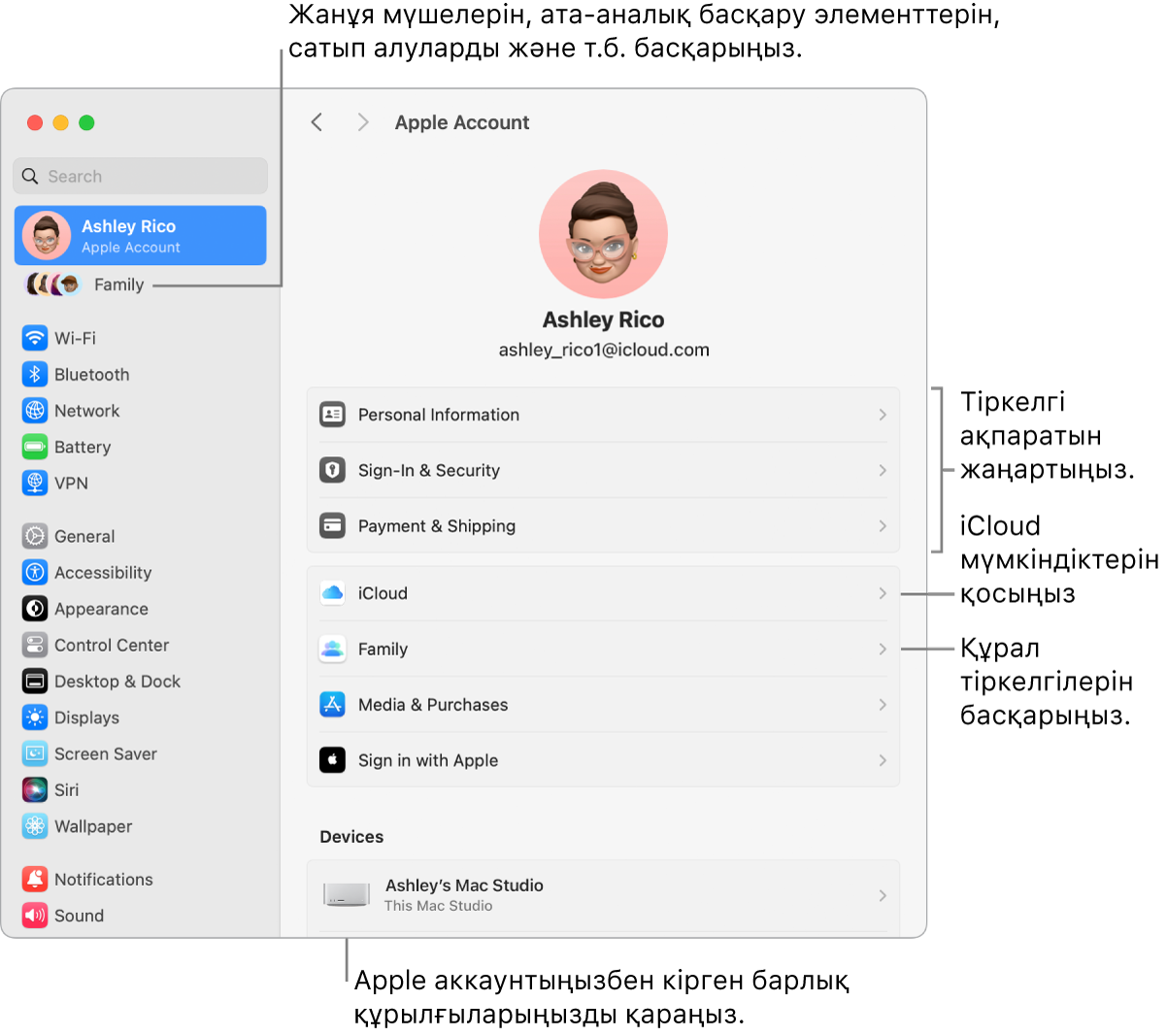The width and height of the screenshot is (1167, 1036).
Task: Click the Personal Information card icon
Action: click(x=332, y=415)
